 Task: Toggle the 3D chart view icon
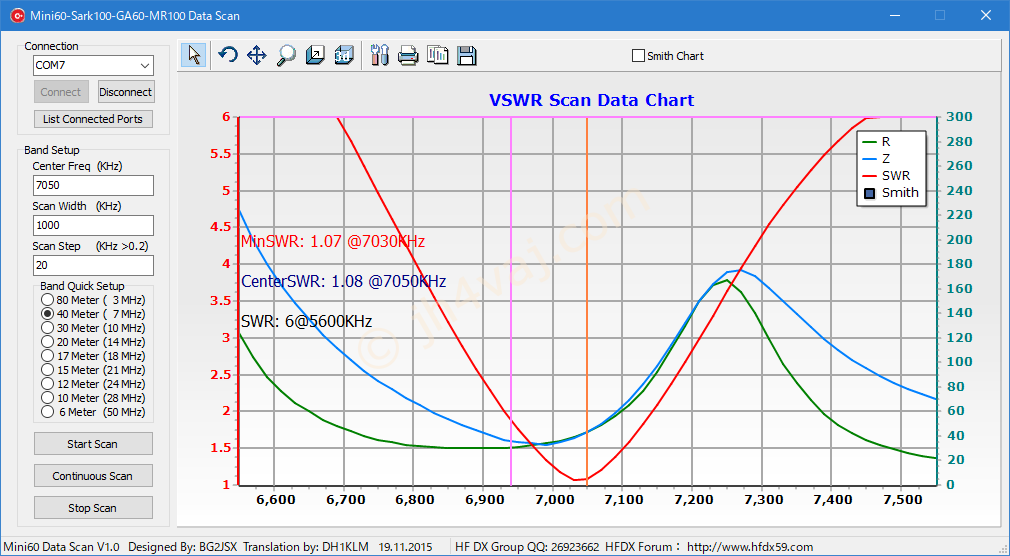pos(344,55)
